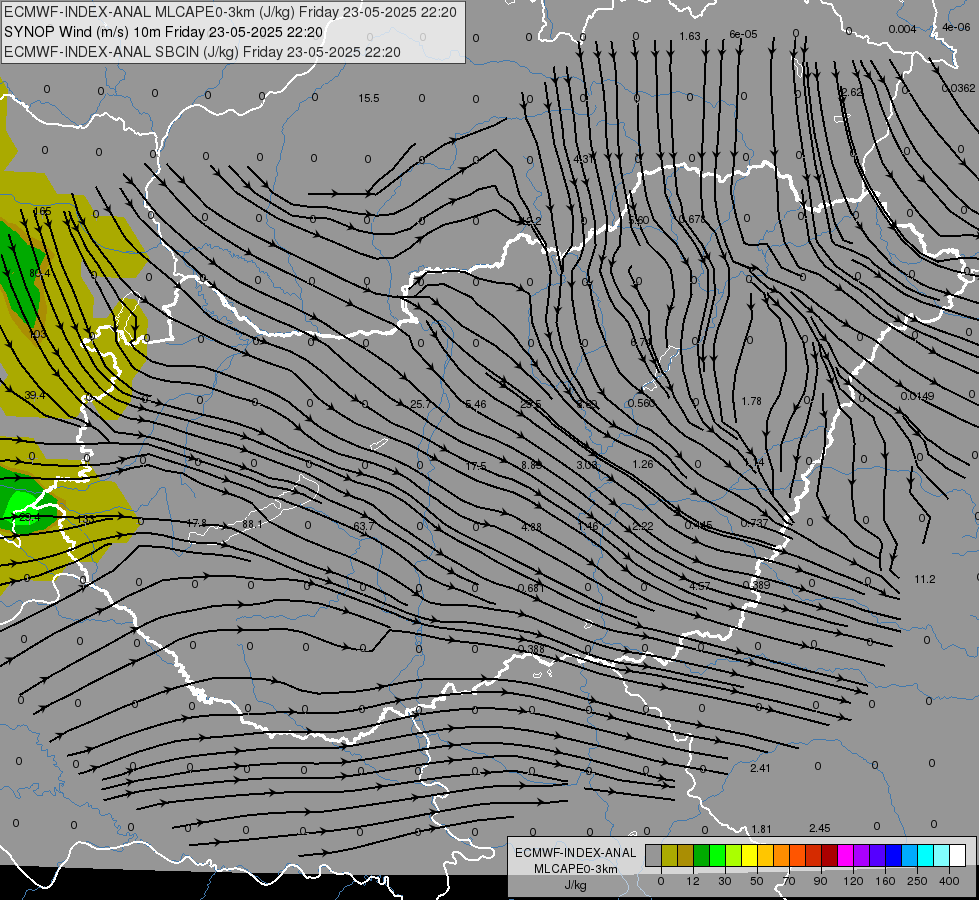Click the map value 0.0362

click(x=958, y=89)
